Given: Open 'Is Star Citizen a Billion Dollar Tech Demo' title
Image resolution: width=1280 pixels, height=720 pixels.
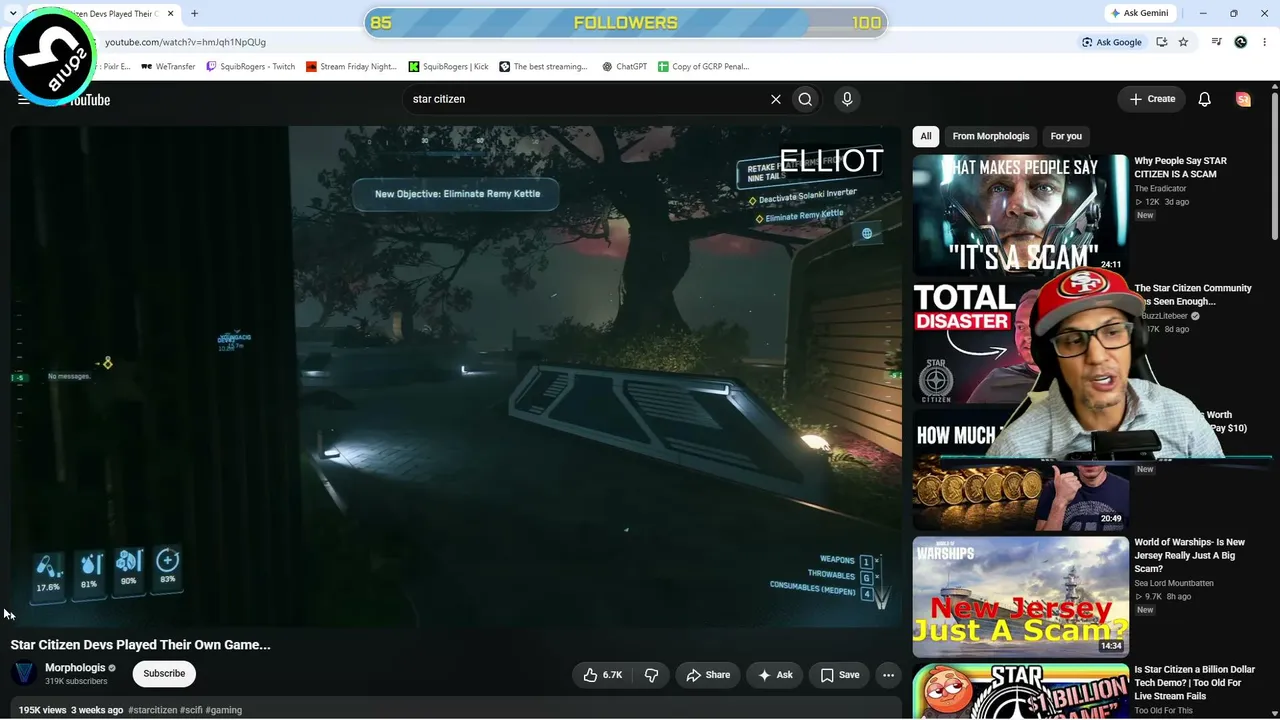Looking at the screenshot, I should tap(1194, 683).
